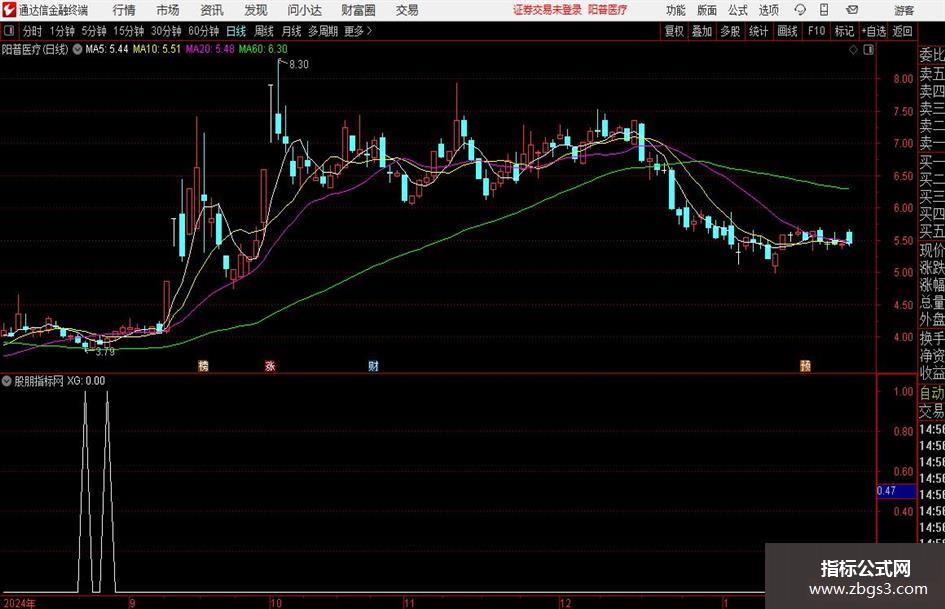Click the 2024年 date axis label
The height and width of the screenshot is (609, 945).
pos(19,603)
